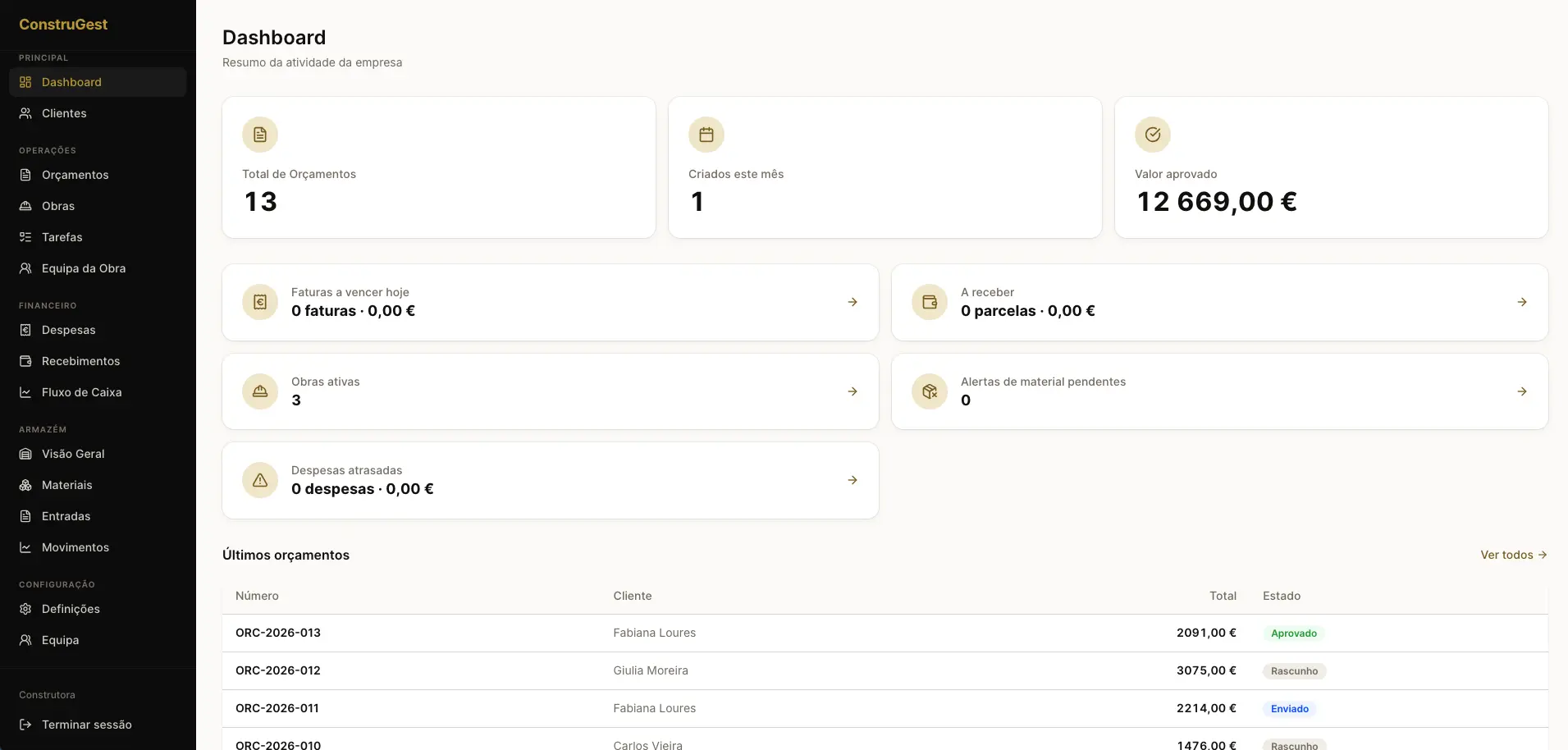Open the Obras ativas card arrow

click(x=853, y=391)
